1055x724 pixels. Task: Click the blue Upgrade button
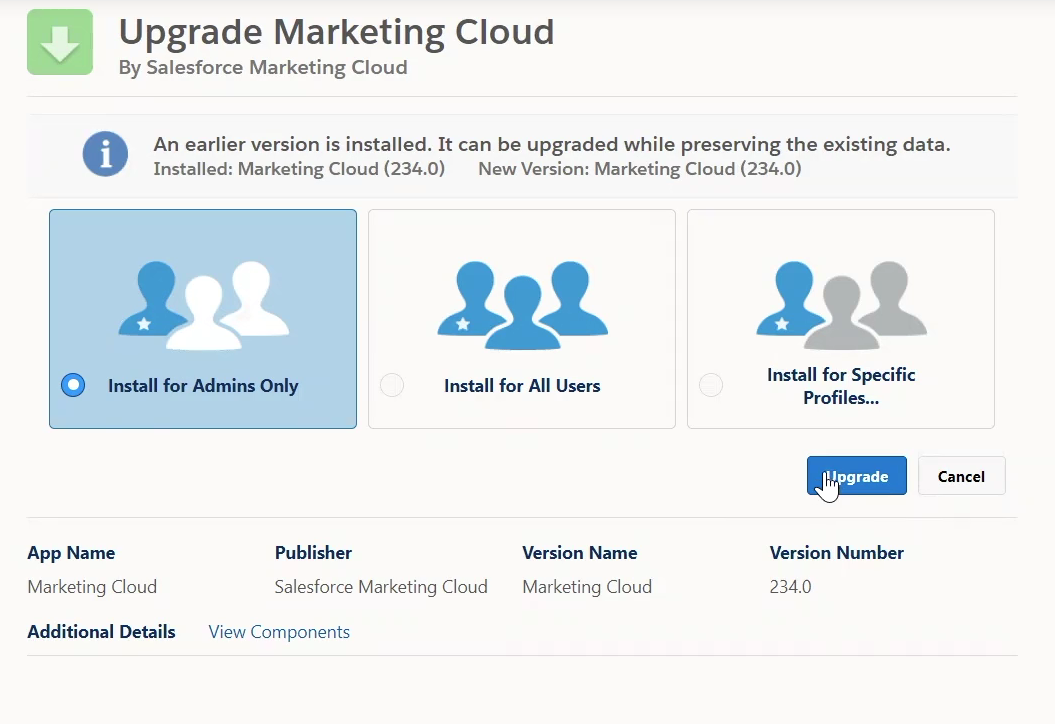(x=857, y=476)
